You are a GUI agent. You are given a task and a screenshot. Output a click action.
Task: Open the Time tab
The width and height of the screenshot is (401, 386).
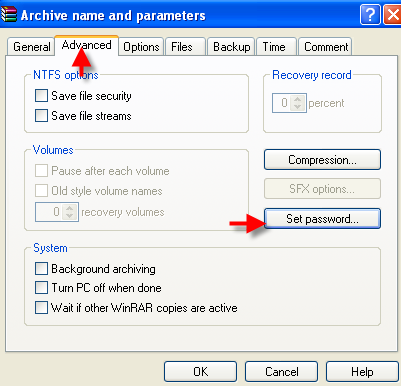pyautogui.click(x=274, y=47)
